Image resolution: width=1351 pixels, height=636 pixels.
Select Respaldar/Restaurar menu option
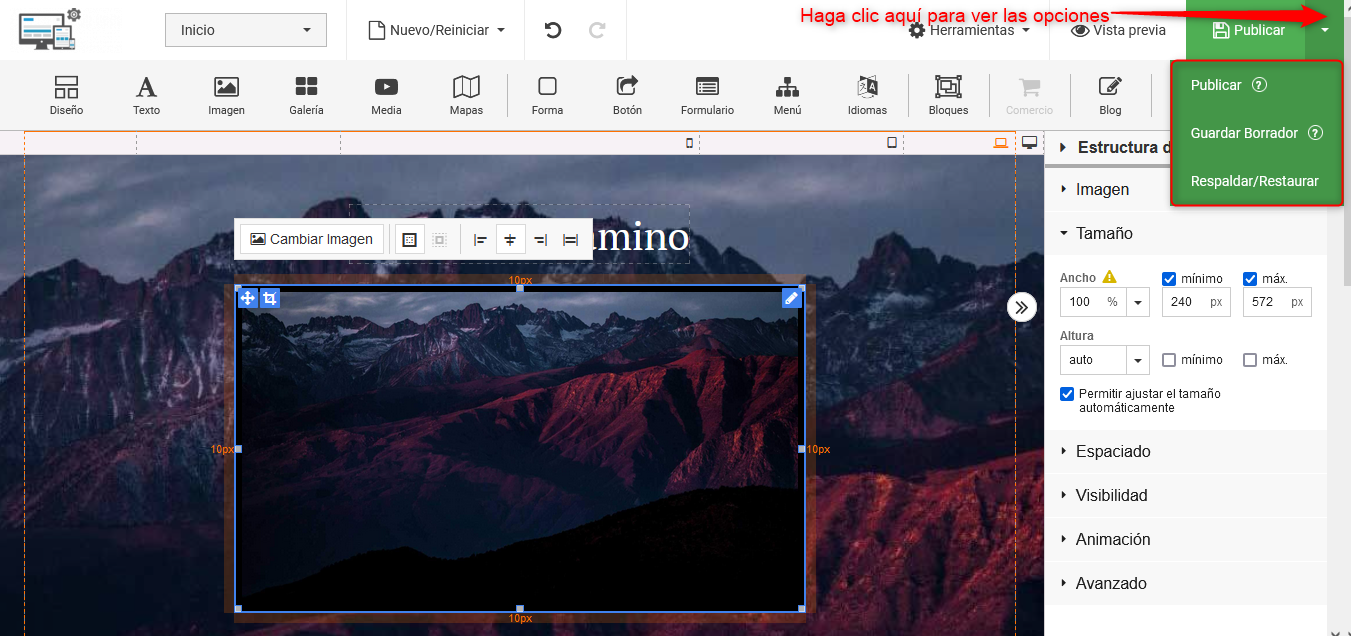(1254, 181)
